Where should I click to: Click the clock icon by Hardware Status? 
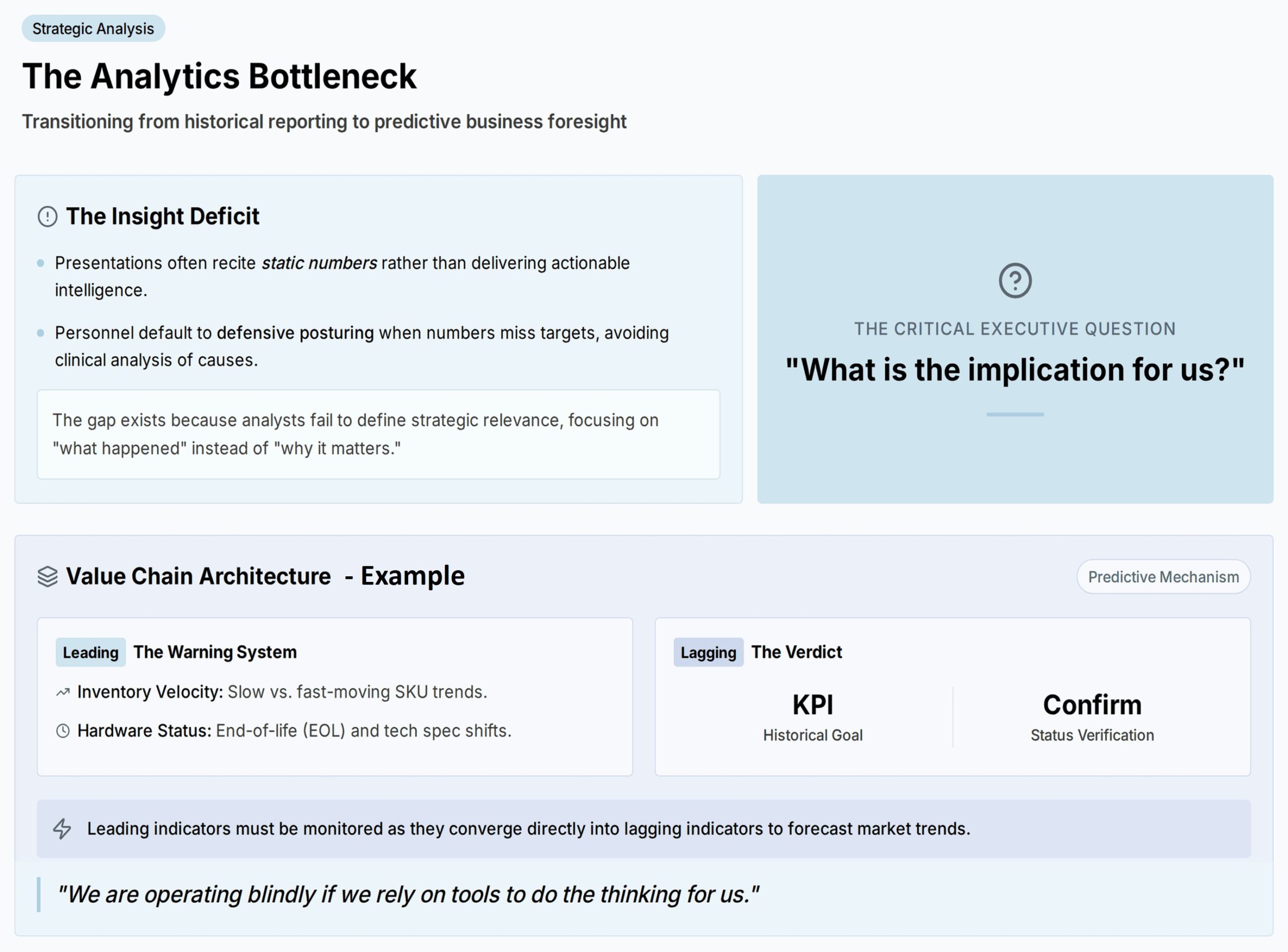tap(63, 731)
